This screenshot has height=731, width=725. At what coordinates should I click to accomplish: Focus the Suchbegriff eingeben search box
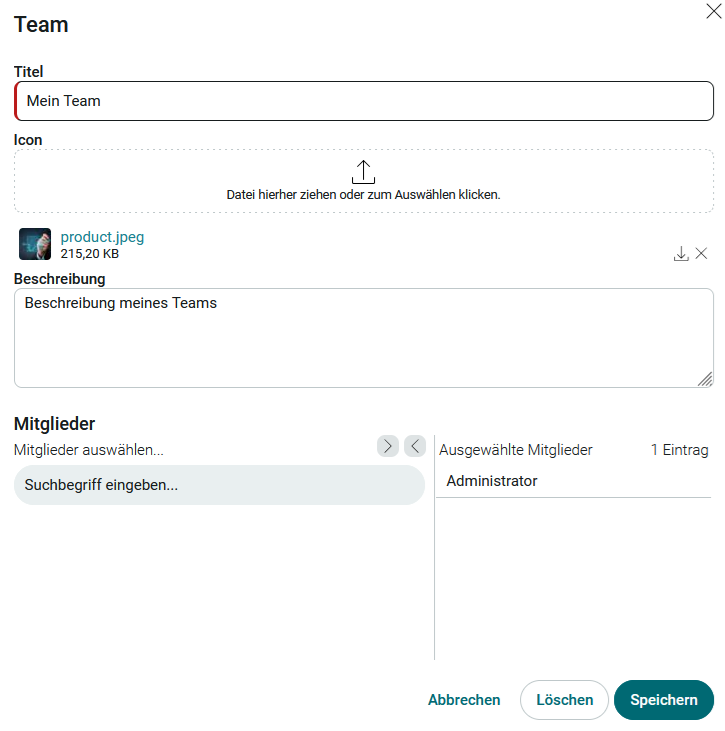(219, 485)
